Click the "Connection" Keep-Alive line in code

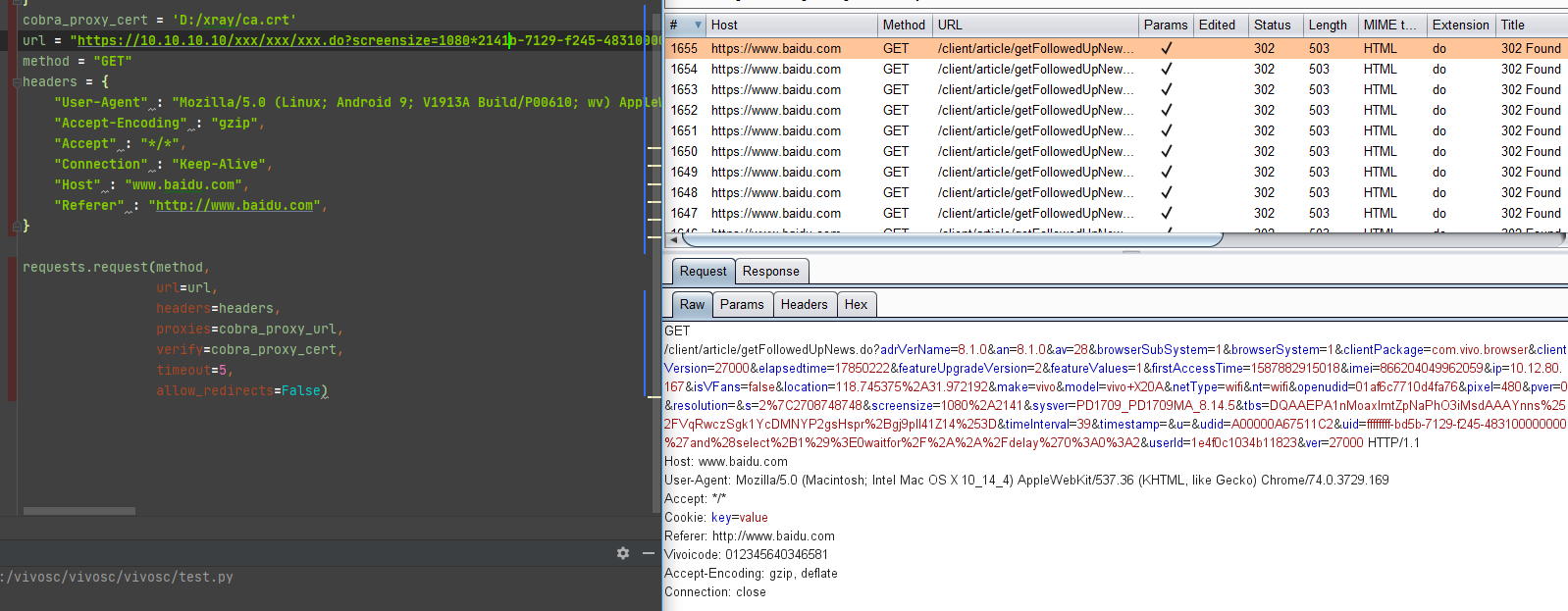coord(163,164)
